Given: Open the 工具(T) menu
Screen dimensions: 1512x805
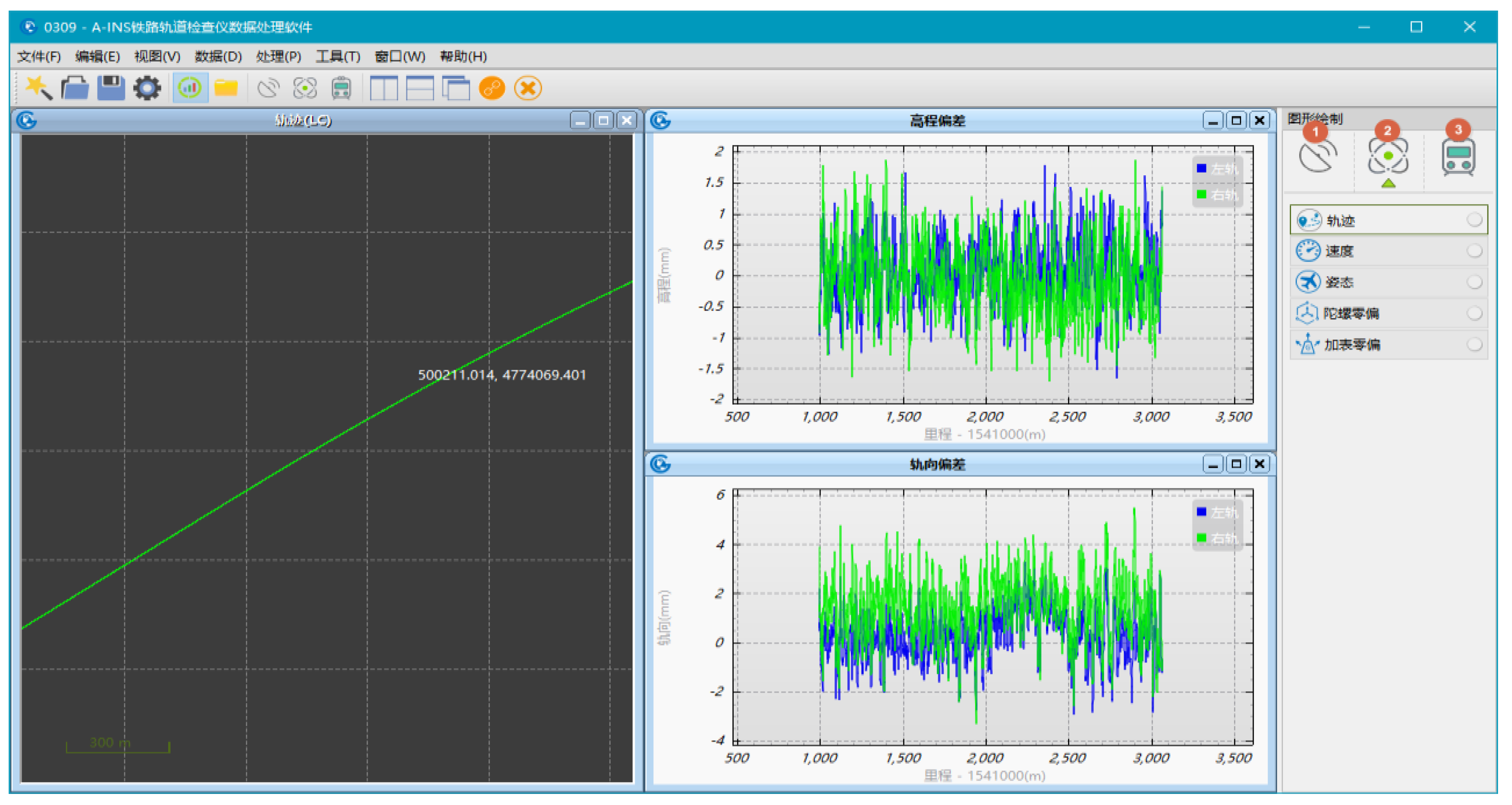Looking at the screenshot, I should click(x=338, y=56).
